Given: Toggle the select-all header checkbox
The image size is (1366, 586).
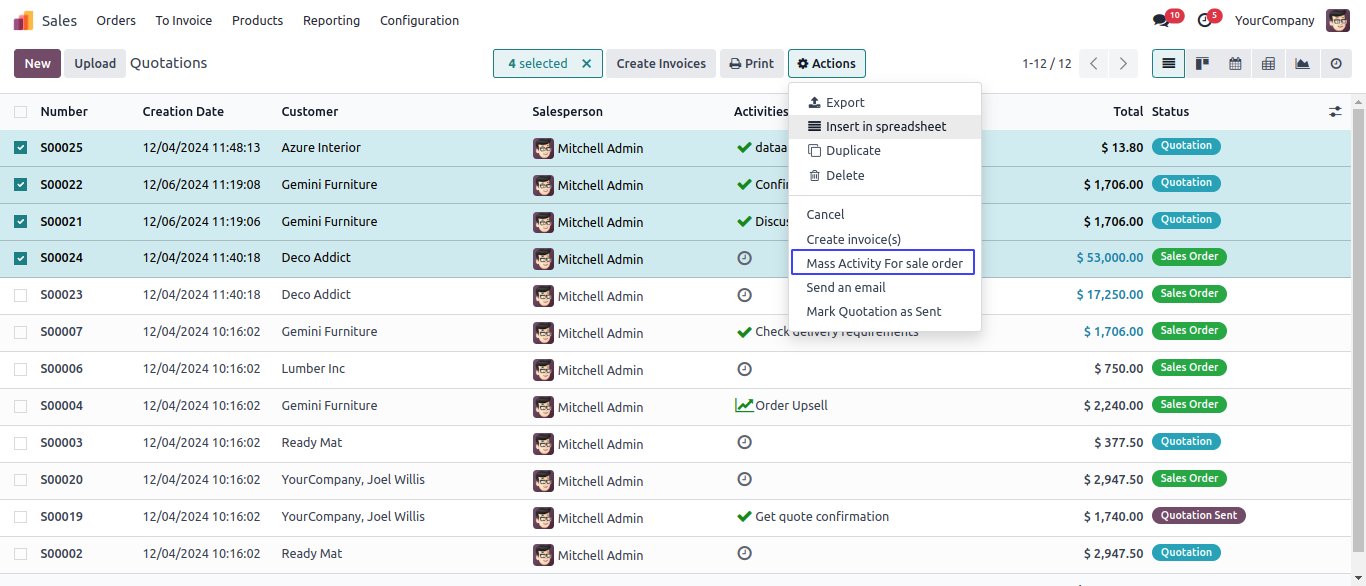Looking at the screenshot, I should coord(21,112).
